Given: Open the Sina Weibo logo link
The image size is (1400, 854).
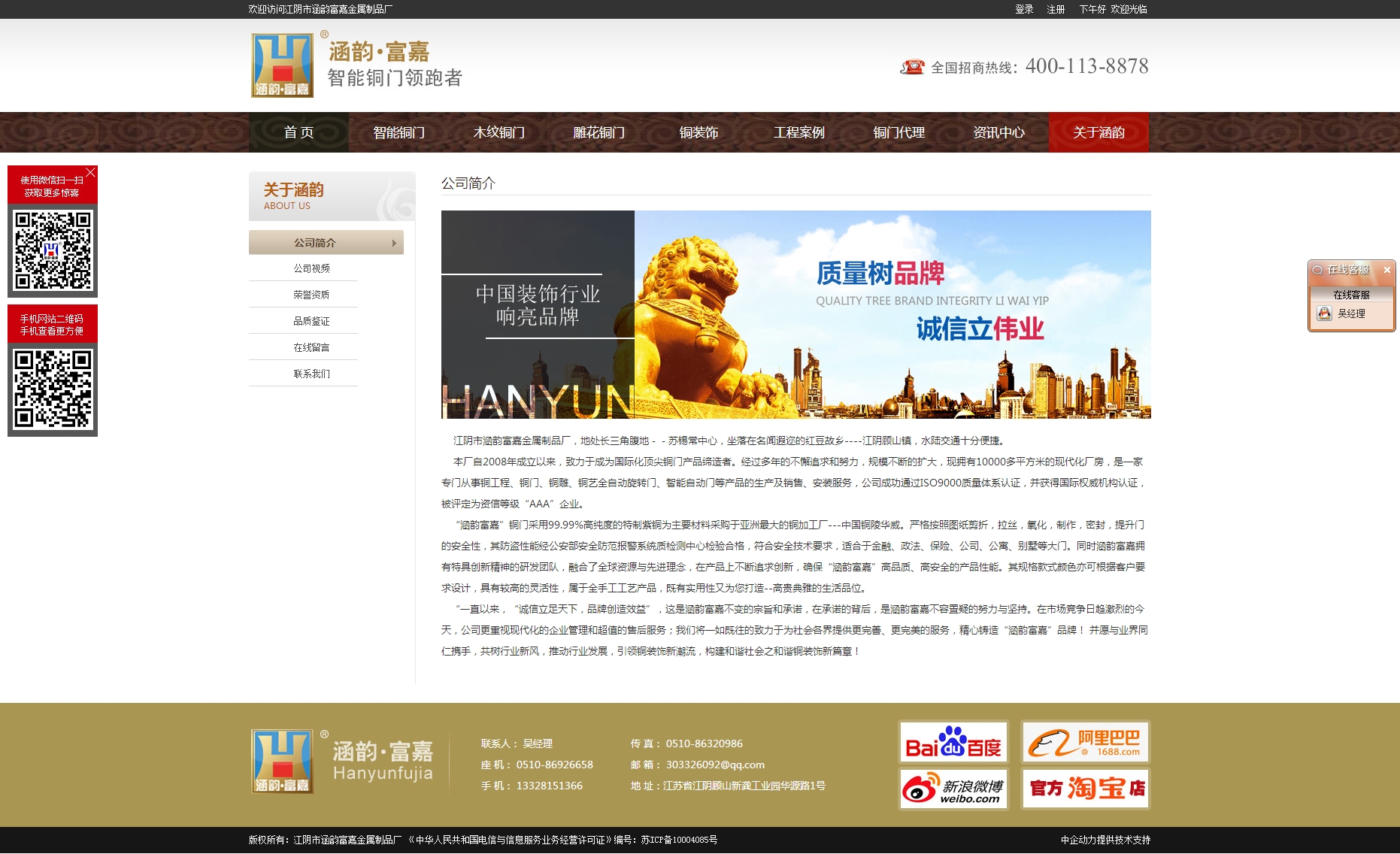Looking at the screenshot, I should (953, 789).
